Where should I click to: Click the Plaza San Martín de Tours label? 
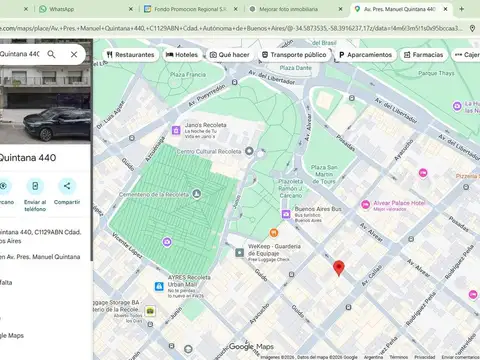click(324, 174)
